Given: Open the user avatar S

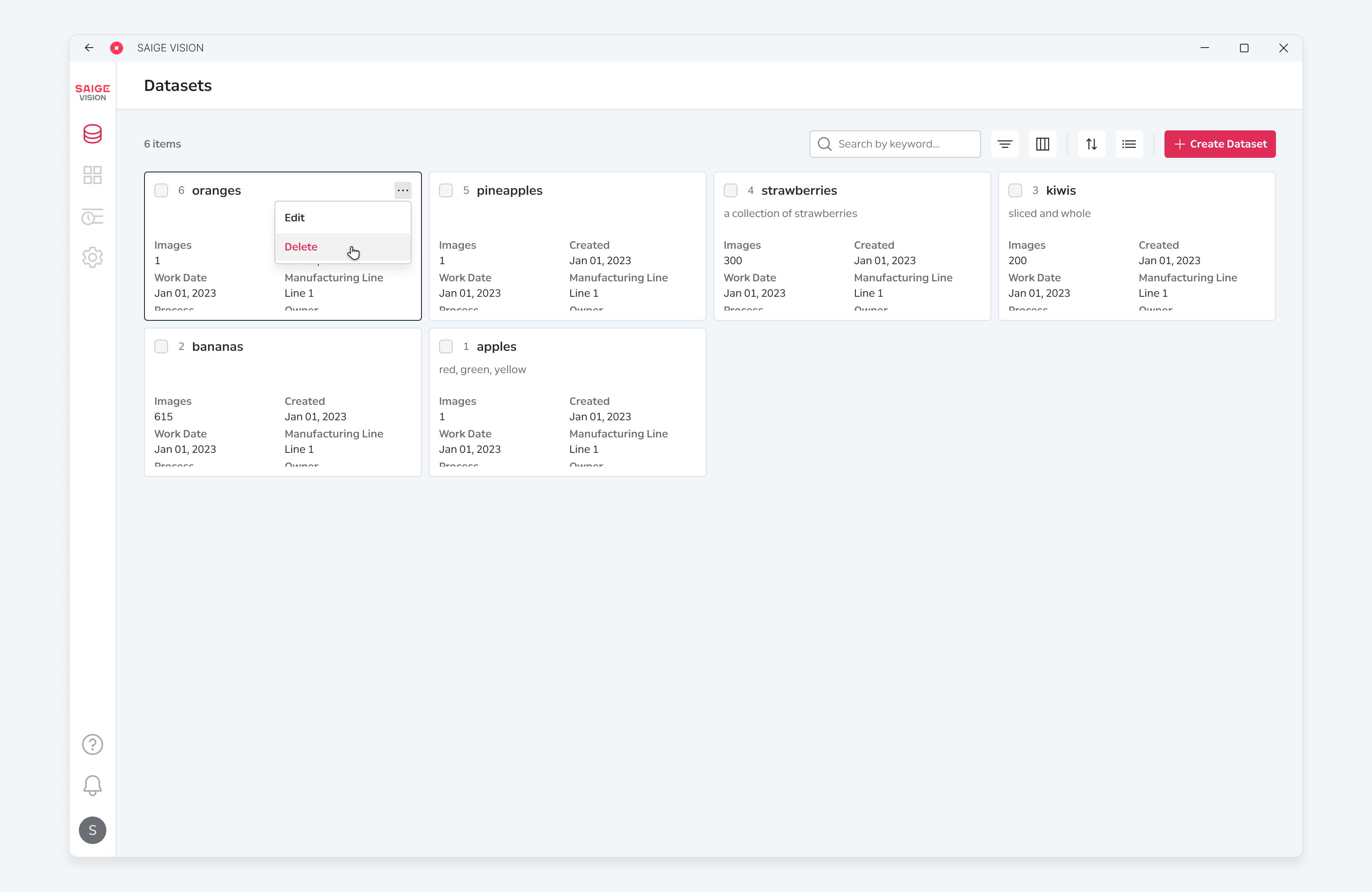Looking at the screenshot, I should [92, 830].
